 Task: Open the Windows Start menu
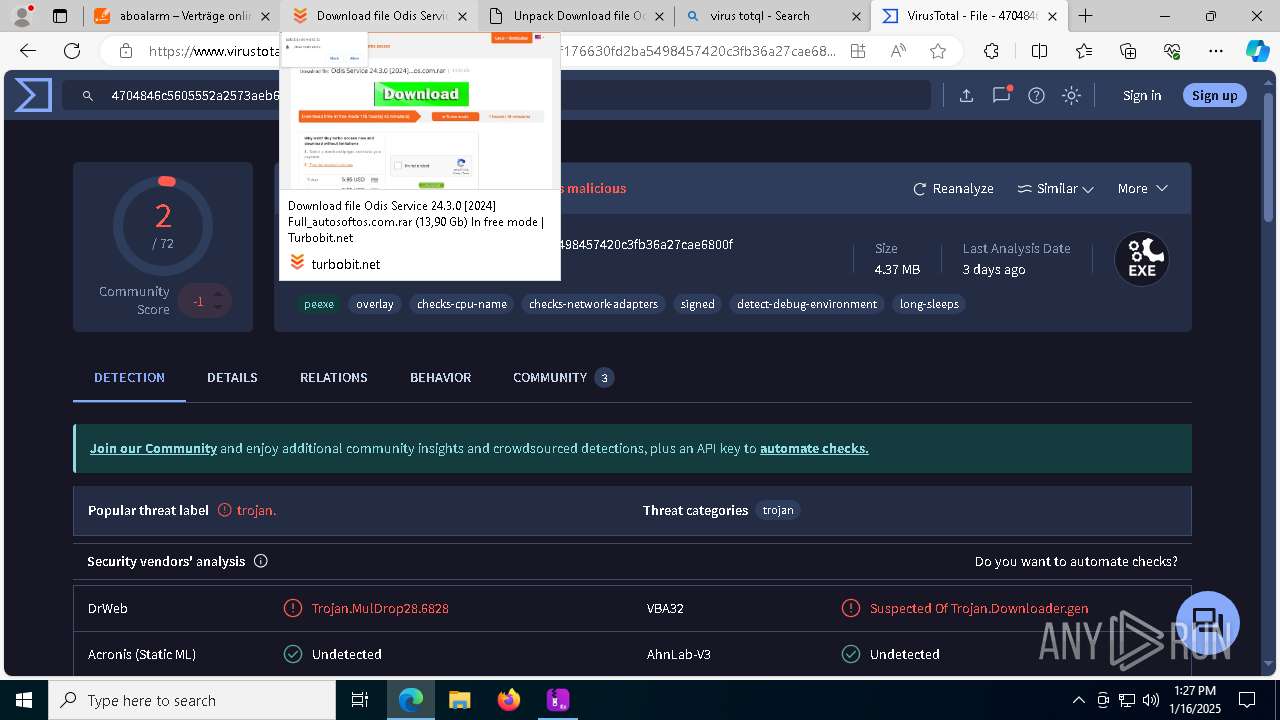click(x=23, y=700)
